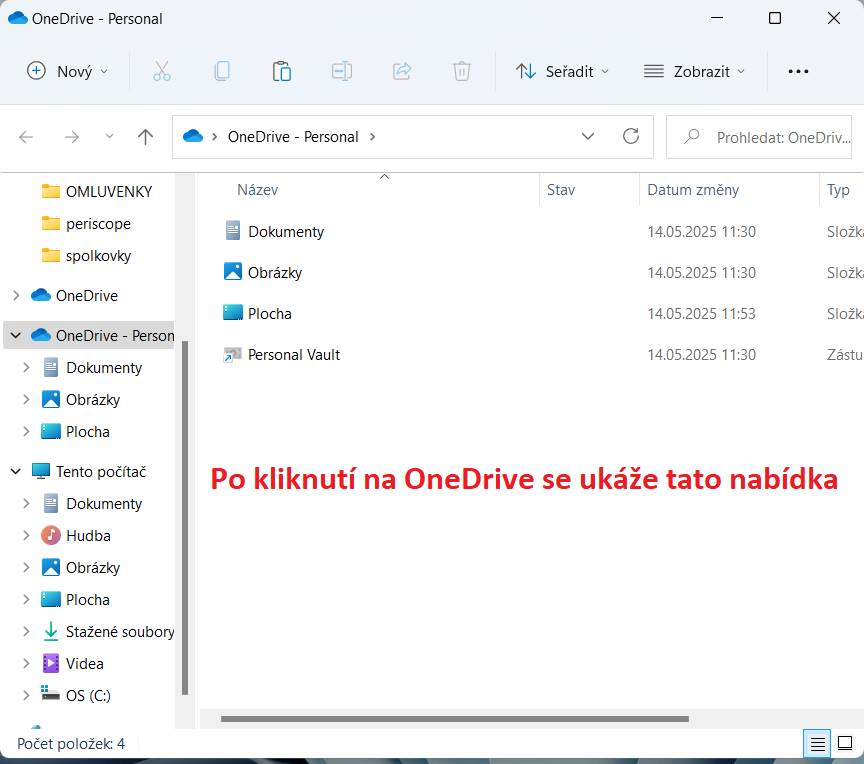The width and height of the screenshot is (864, 764).
Task: Expand Hudba folder in sidebar
Action: (26, 535)
